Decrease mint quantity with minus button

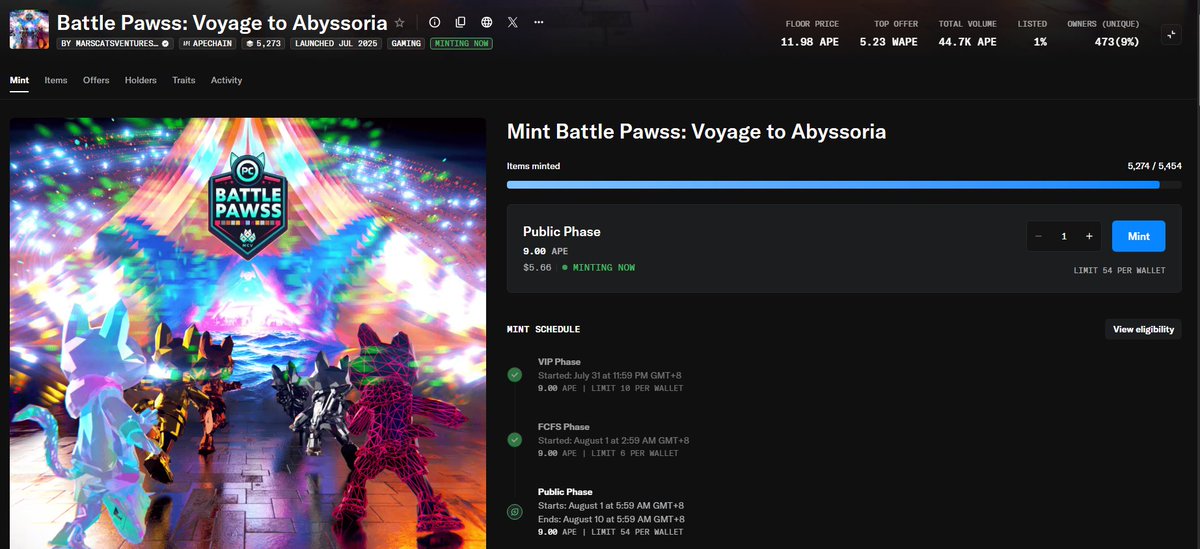tap(1039, 236)
